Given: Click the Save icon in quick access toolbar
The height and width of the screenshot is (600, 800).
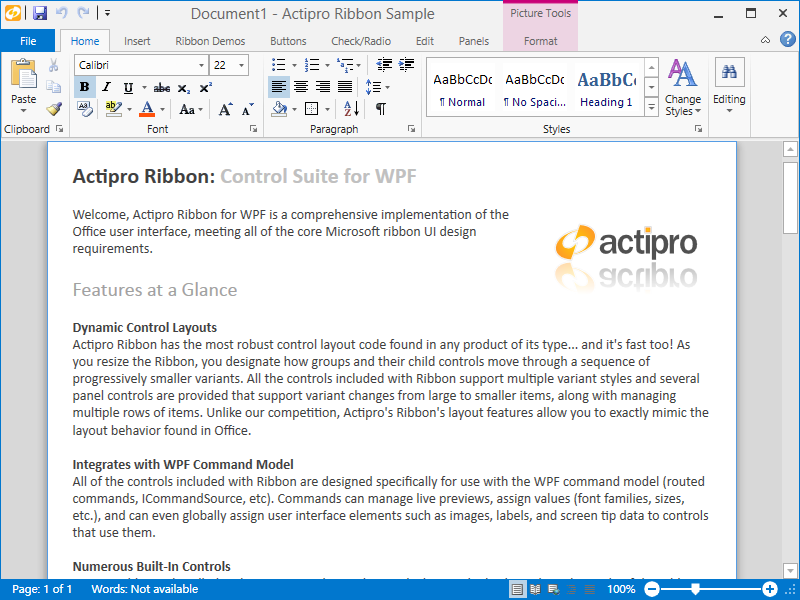Looking at the screenshot, I should tap(40, 14).
